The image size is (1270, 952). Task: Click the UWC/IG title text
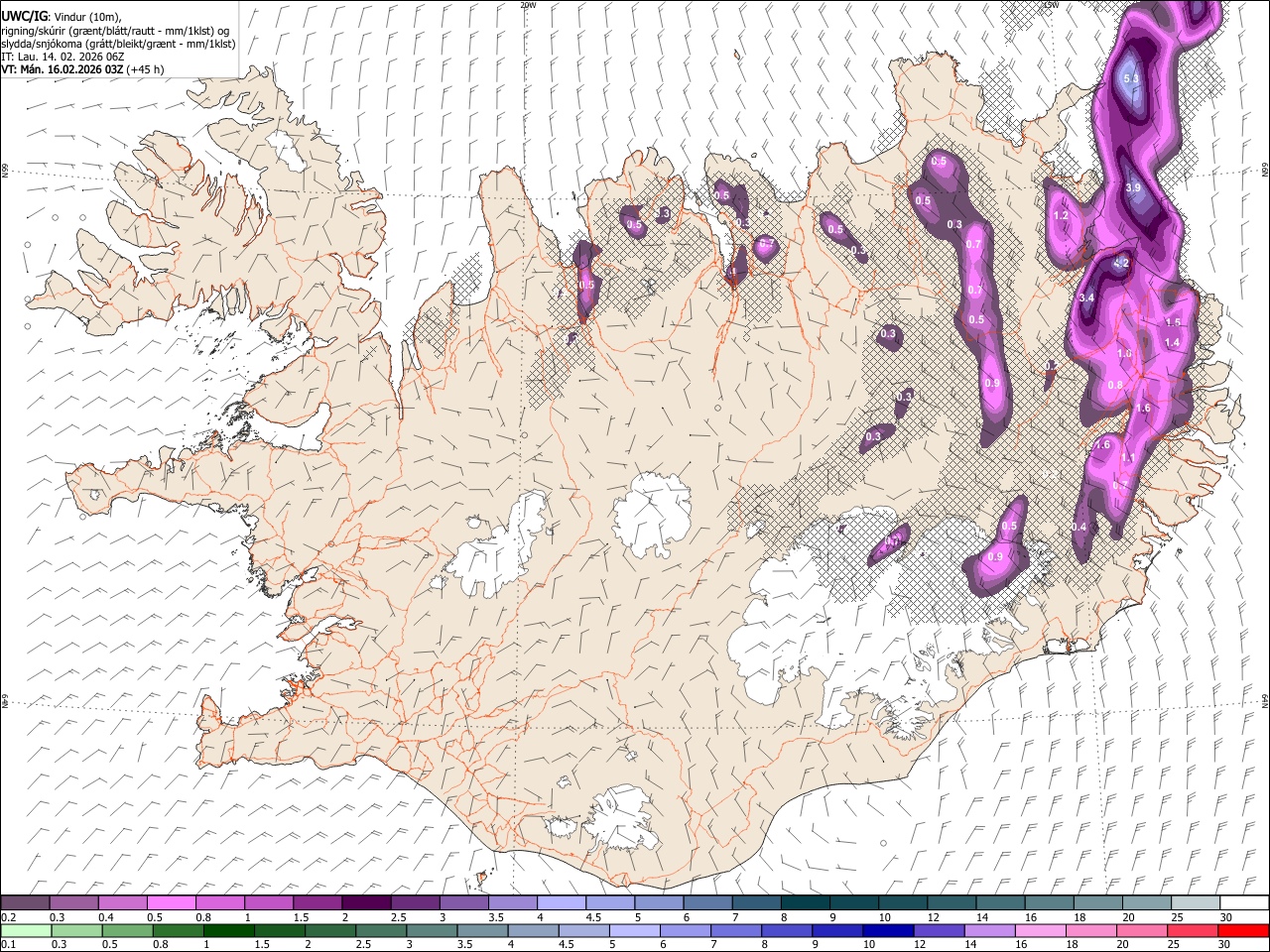(23, 16)
